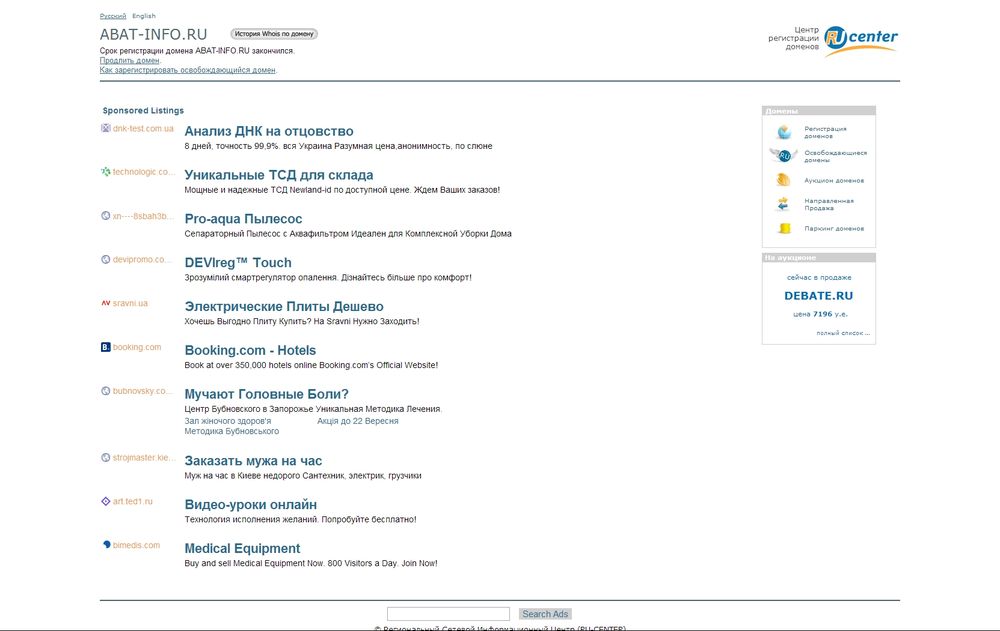The height and width of the screenshot is (631, 1000).
Task: Switch language to English
Action: [143, 16]
